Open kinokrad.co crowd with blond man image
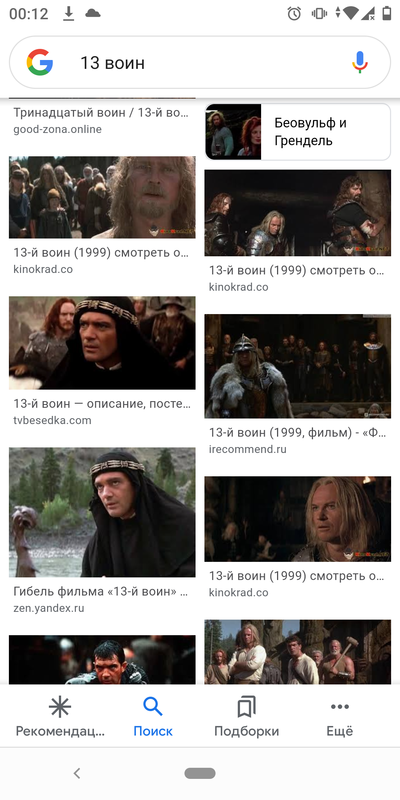Screen dimensions: 400x800 [x=102, y=197]
